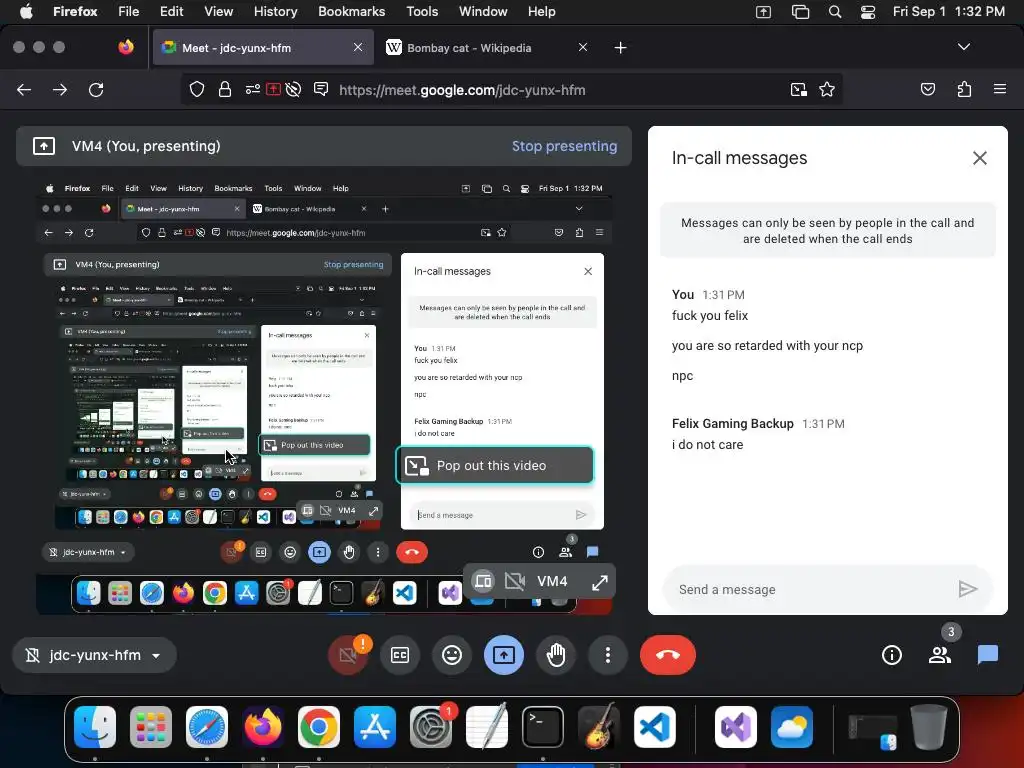
Task: Click picture-in-picture icon in address bar
Action: [798, 90]
